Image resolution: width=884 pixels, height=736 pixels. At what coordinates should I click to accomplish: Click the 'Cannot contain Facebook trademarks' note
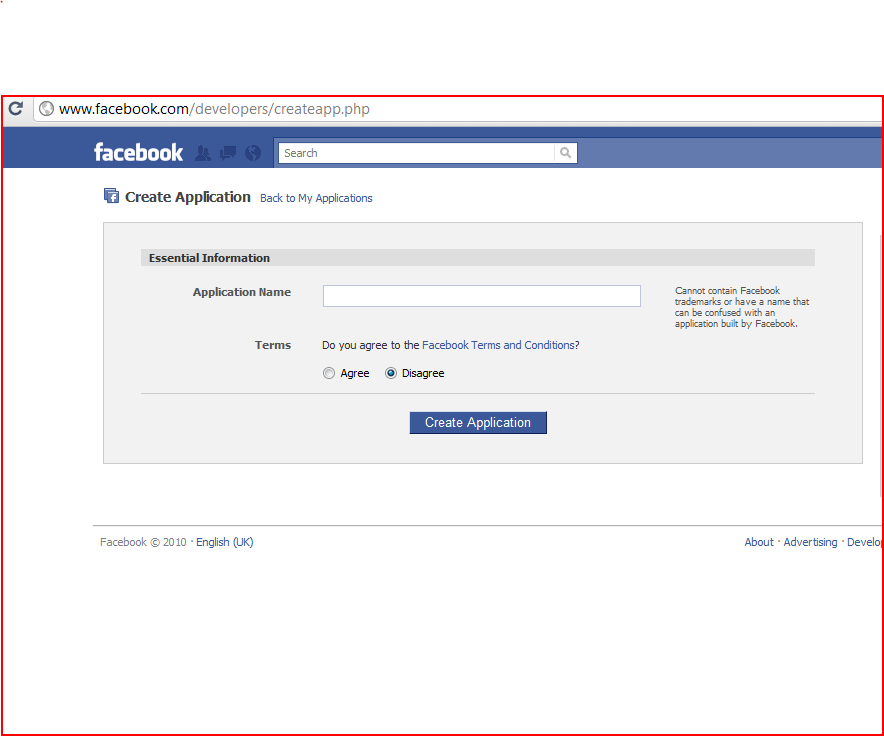pyautogui.click(x=742, y=307)
